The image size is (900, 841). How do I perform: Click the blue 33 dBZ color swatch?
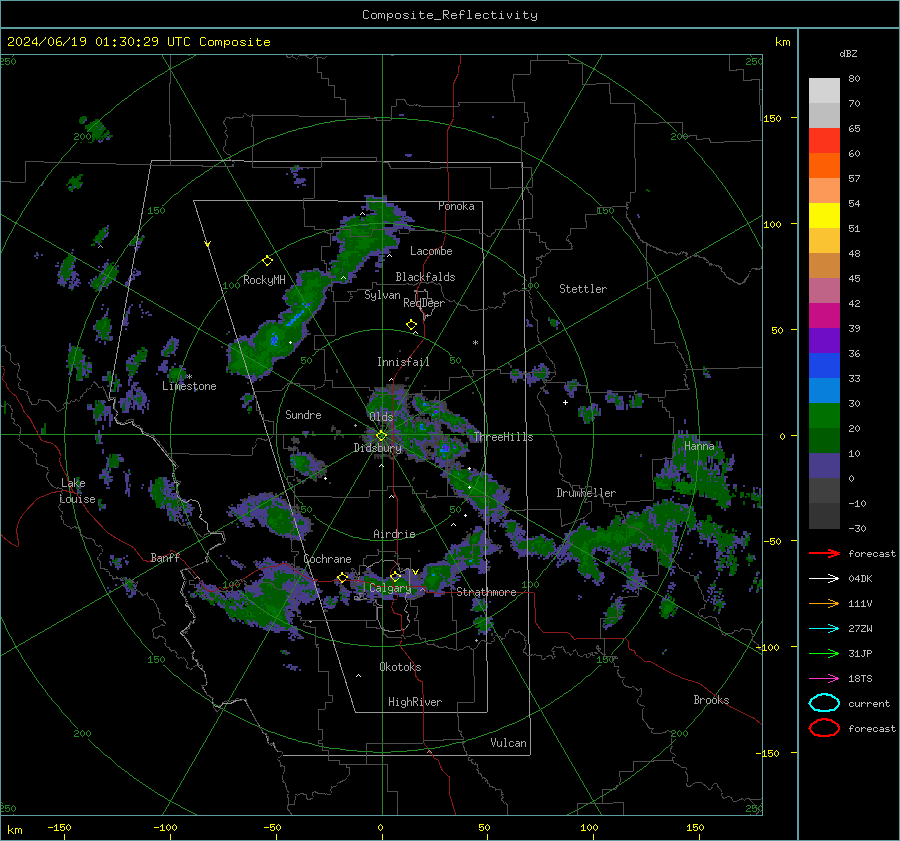(824, 366)
